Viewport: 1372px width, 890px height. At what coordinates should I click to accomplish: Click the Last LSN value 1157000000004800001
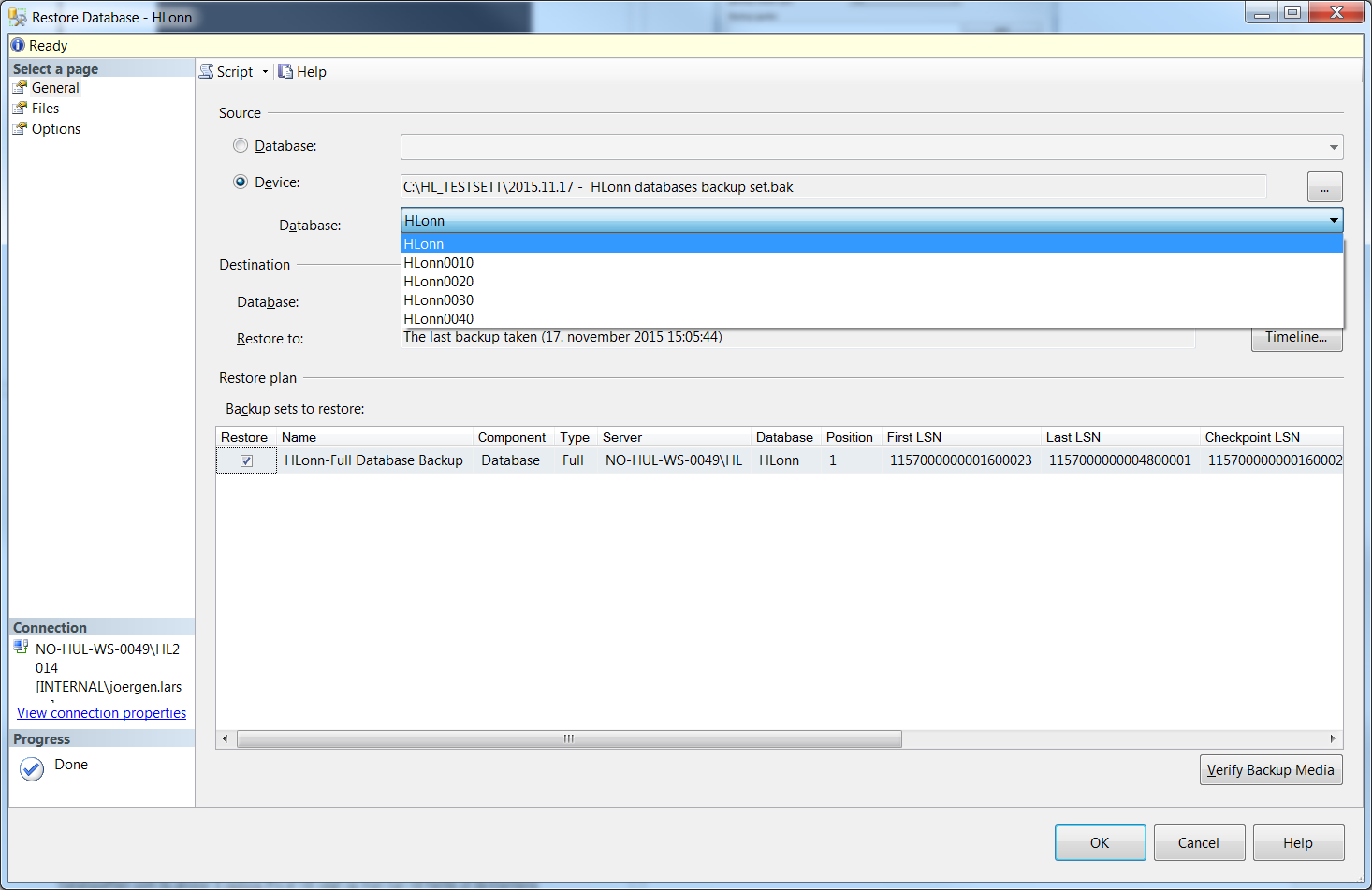(x=1120, y=460)
